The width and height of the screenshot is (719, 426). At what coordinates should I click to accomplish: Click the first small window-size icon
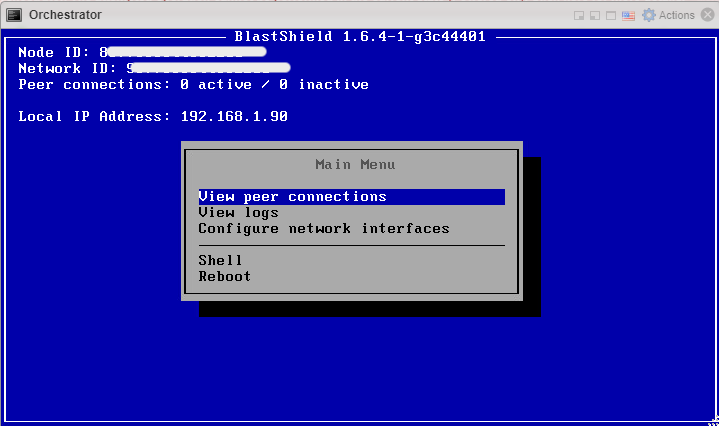click(x=579, y=15)
